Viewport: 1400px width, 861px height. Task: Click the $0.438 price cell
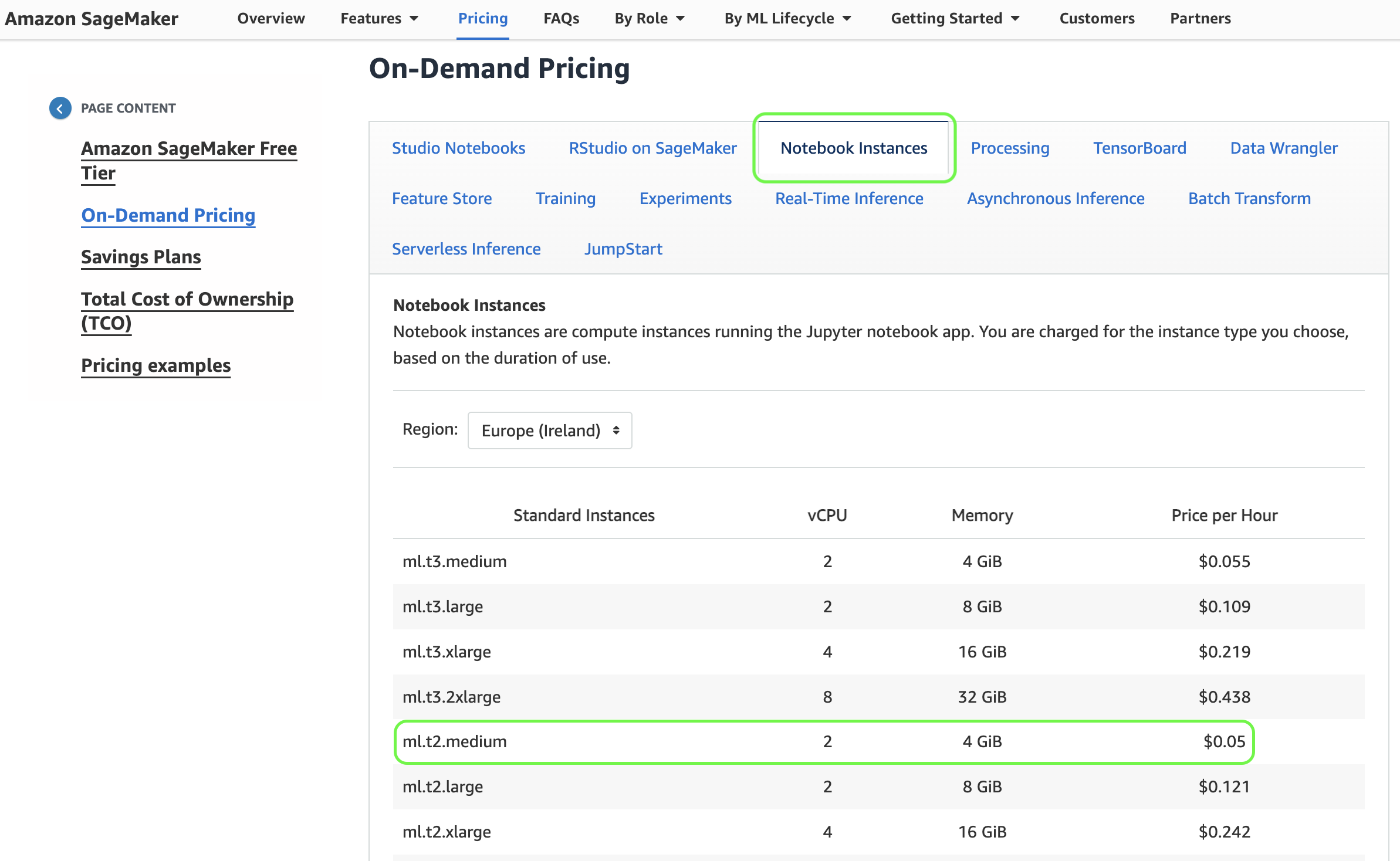1225,697
